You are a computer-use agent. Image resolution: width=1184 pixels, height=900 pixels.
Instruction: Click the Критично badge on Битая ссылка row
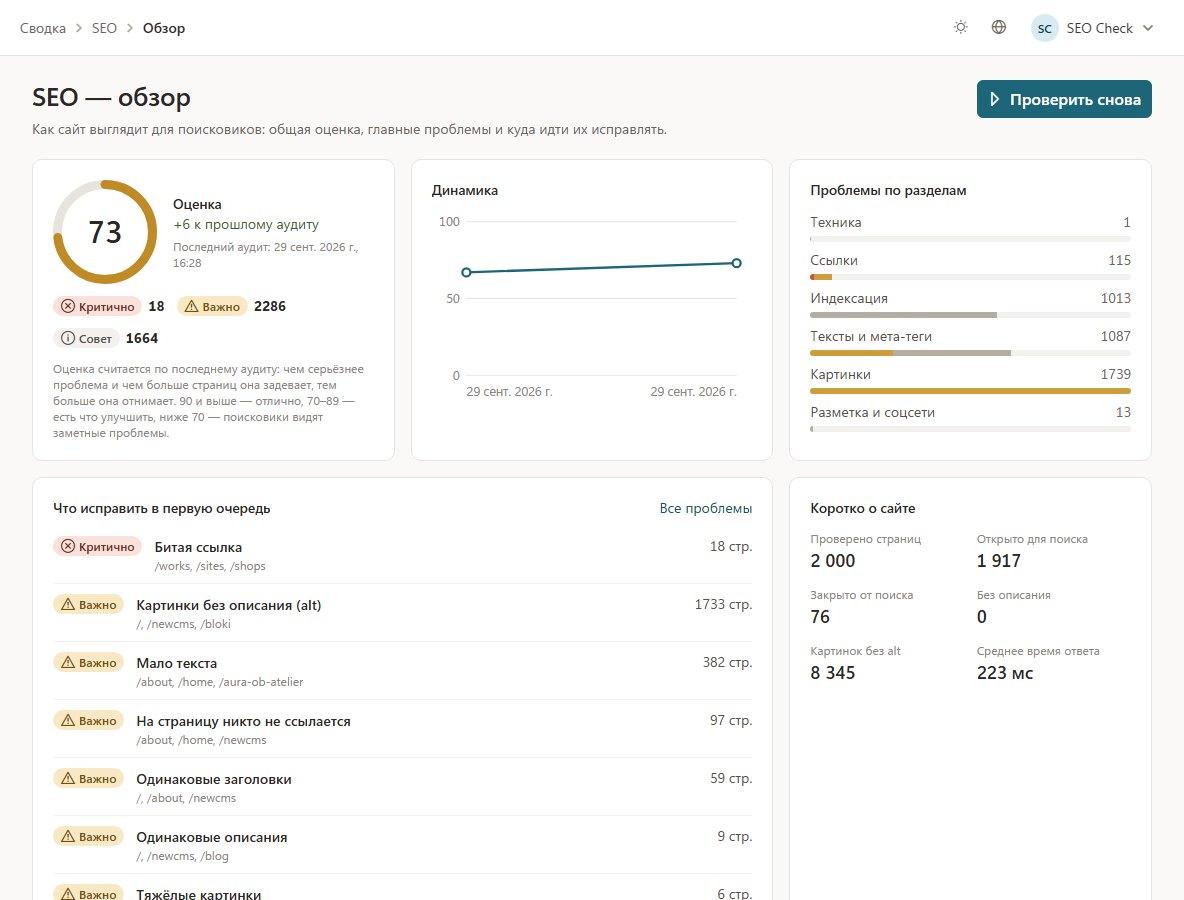coord(98,546)
